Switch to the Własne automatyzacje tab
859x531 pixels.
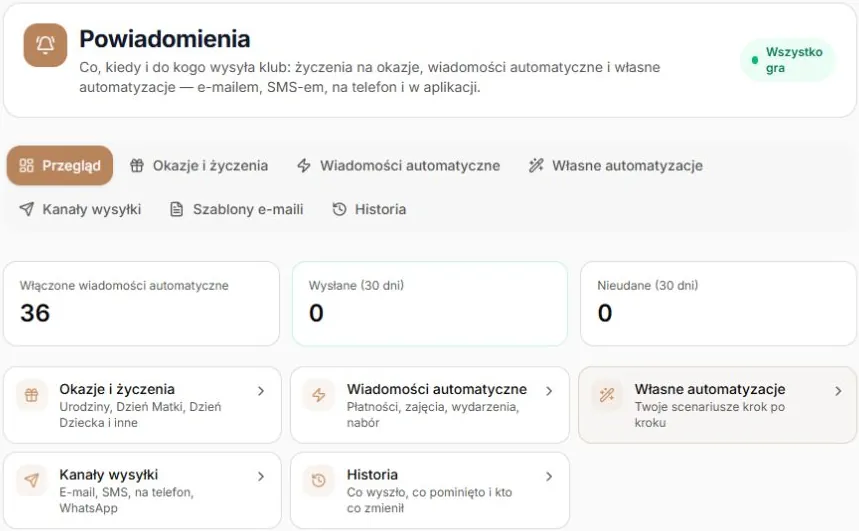coord(616,165)
